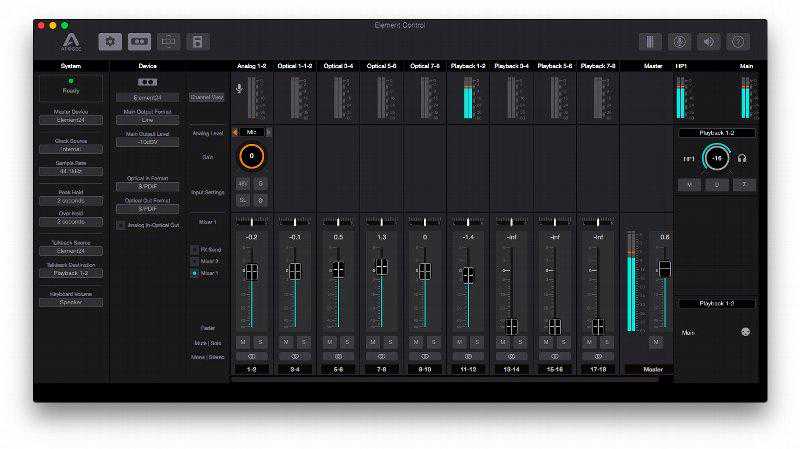Screen dimensions: 800x449
Task: Click the gear settings icon in toolbar
Action: tap(108, 42)
